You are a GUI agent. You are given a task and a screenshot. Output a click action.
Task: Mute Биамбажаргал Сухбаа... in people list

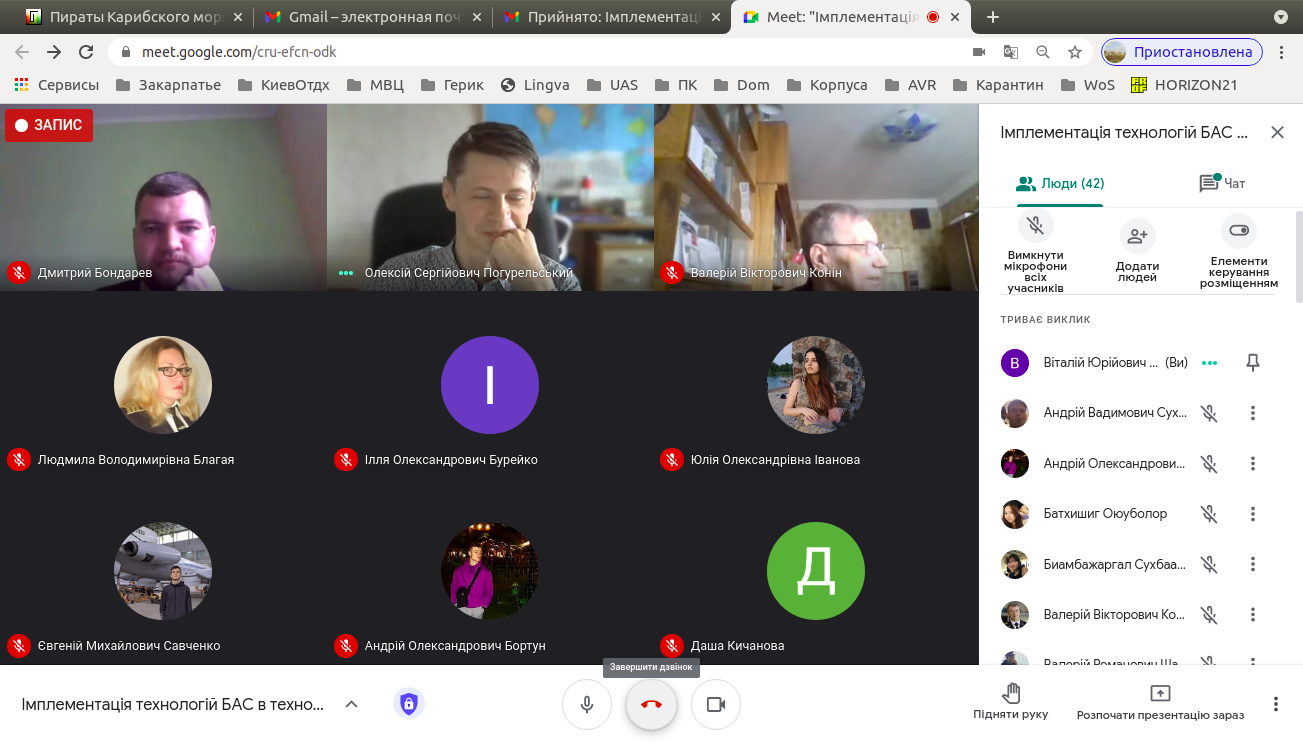1209,564
